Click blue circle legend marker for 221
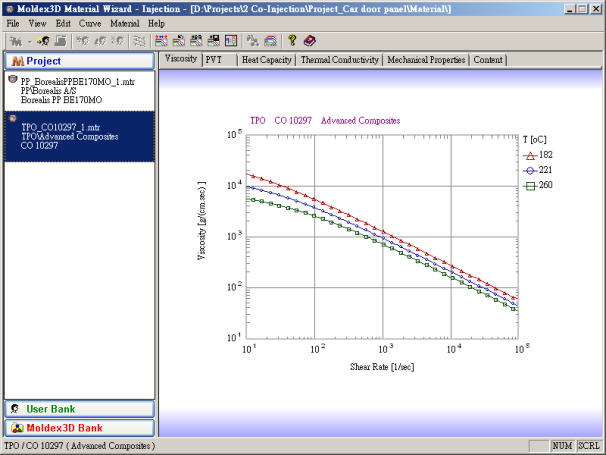 point(530,170)
